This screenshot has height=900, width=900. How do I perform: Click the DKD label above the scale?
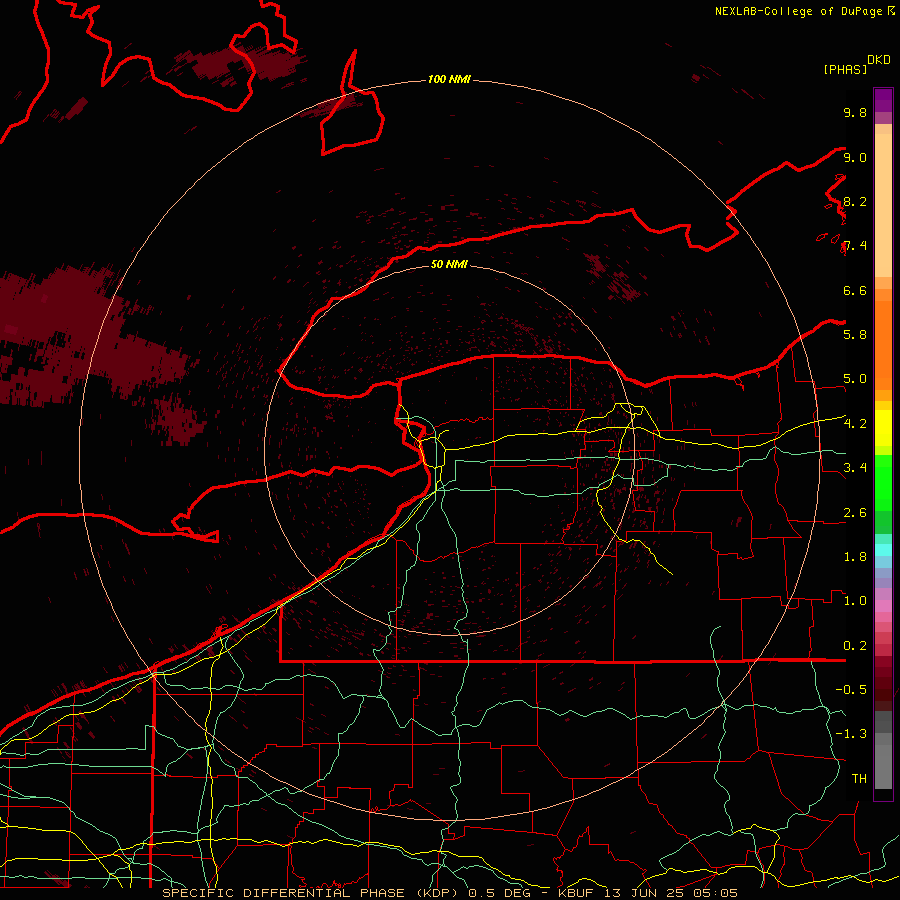tap(879, 60)
